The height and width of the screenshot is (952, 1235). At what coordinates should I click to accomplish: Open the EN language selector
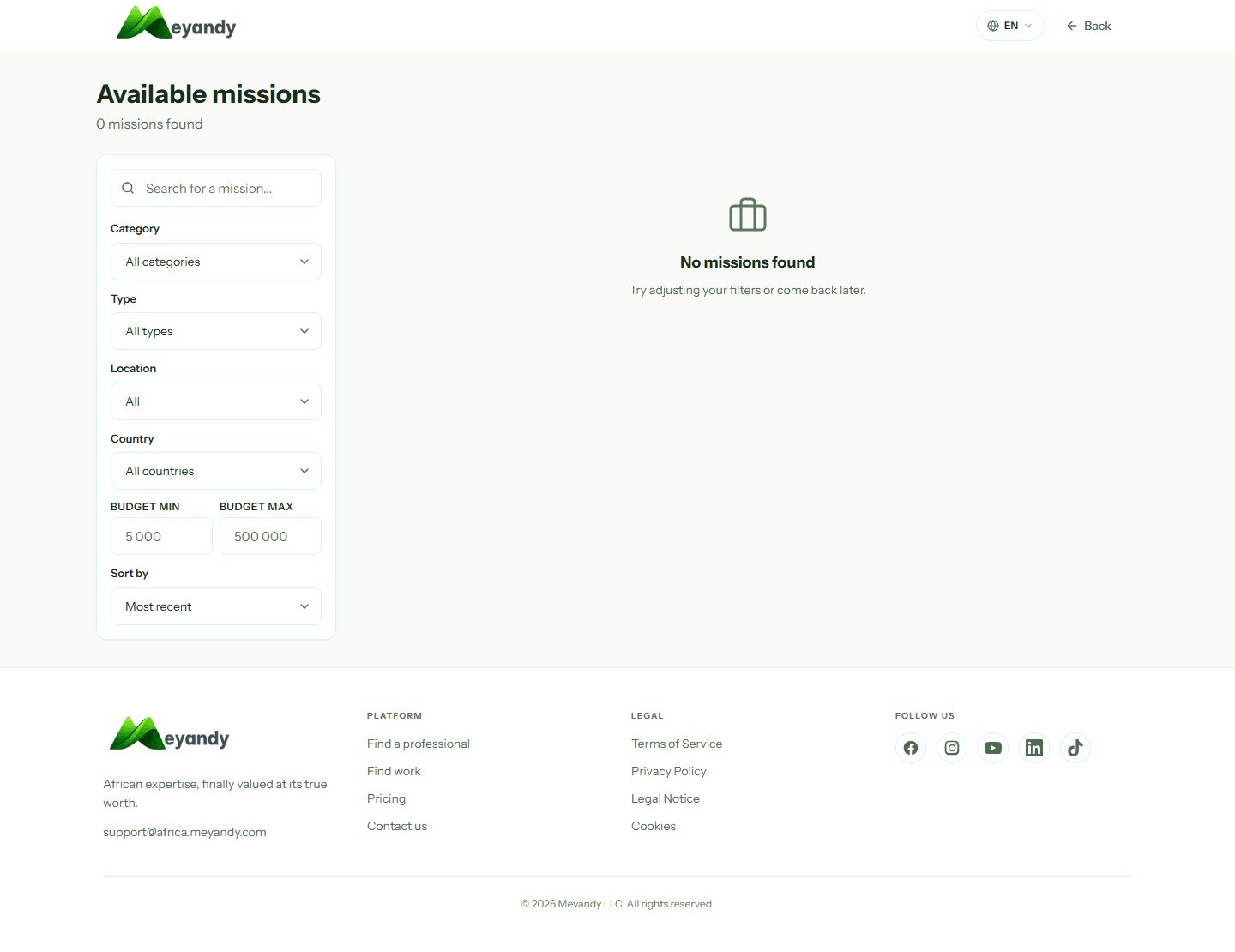(x=1009, y=26)
